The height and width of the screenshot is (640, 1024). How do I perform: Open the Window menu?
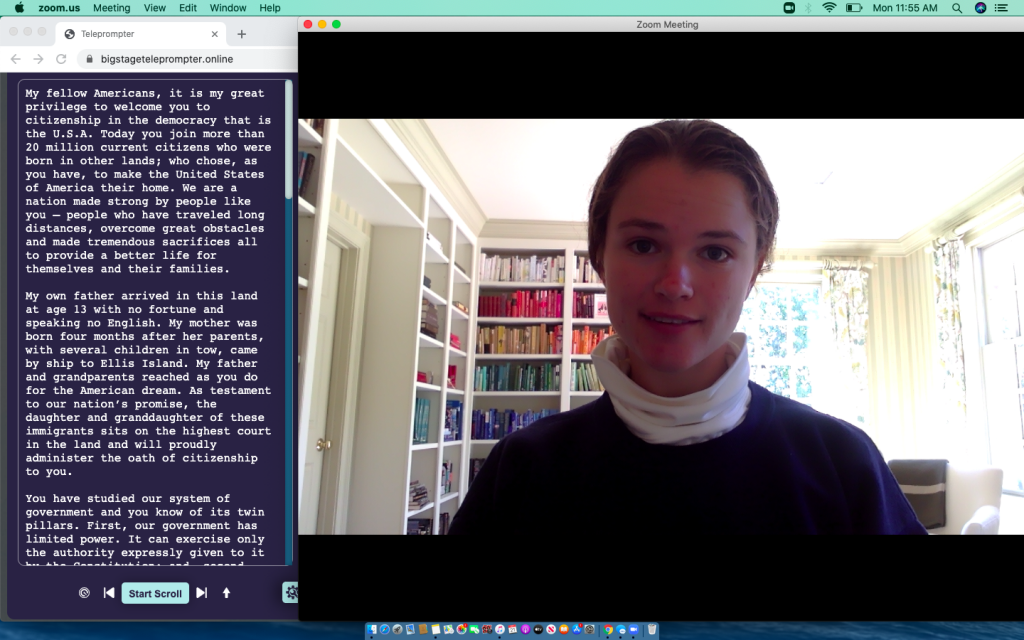pos(228,8)
